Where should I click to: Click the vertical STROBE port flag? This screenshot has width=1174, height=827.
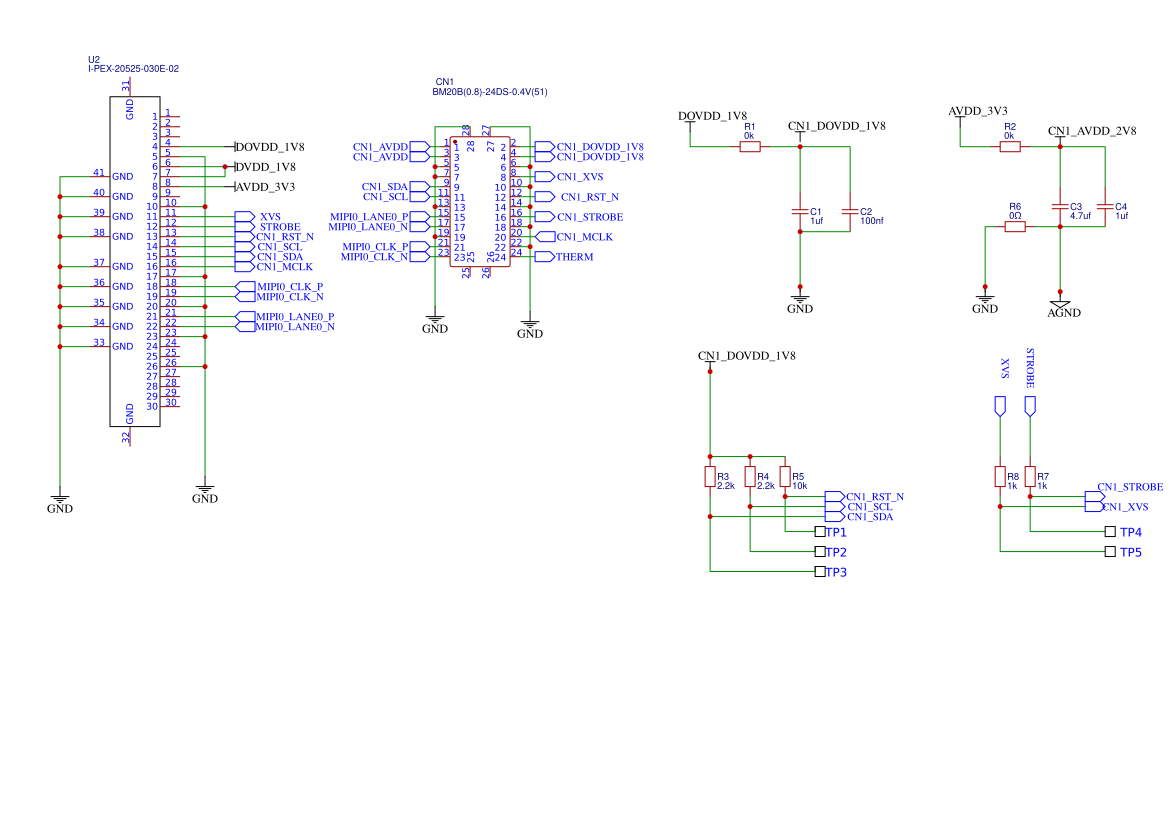[1030, 405]
